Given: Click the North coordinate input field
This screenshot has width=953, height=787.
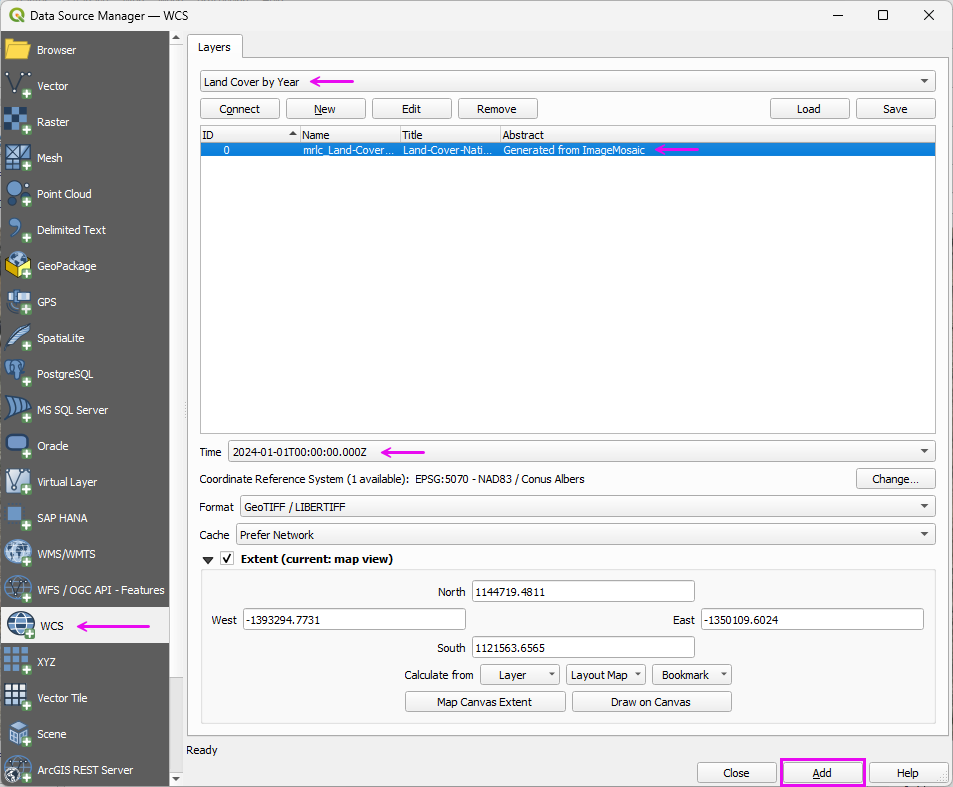Looking at the screenshot, I should [582, 592].
